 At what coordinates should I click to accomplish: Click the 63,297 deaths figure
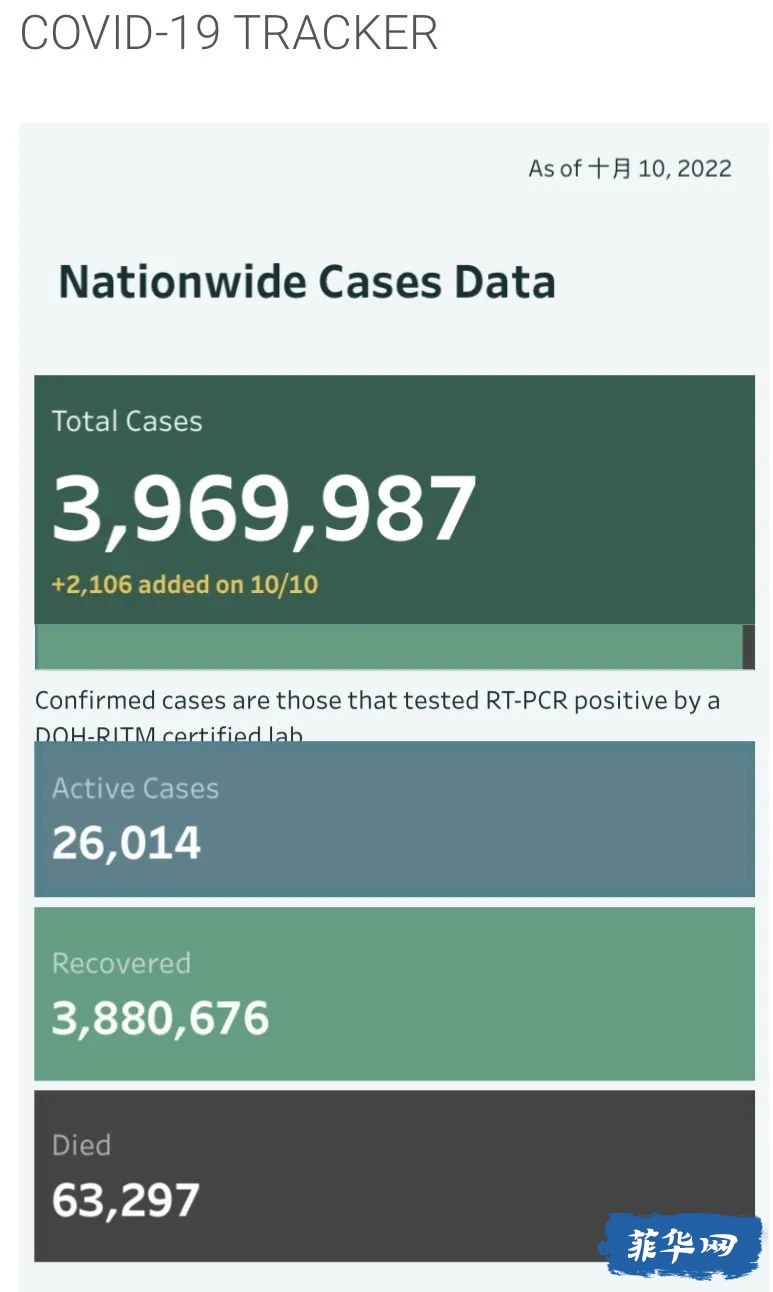(125, 1201)
